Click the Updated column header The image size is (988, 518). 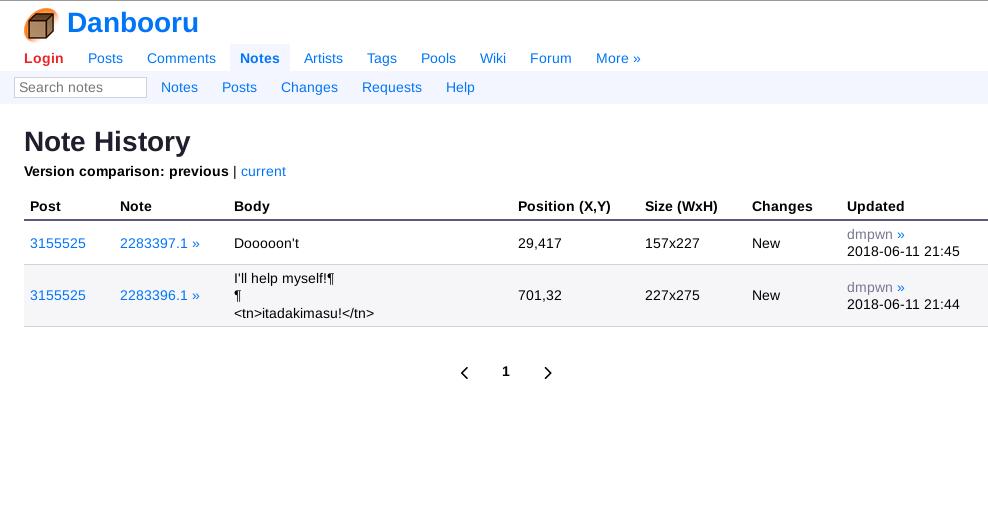pos(876,207)
